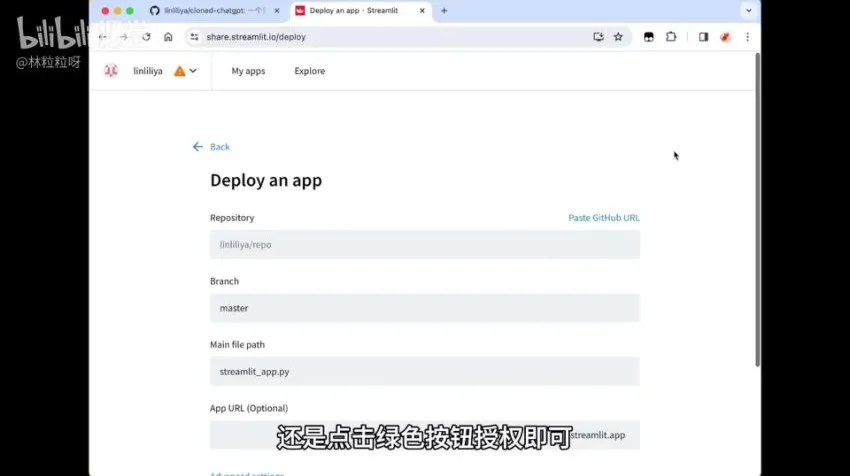This screenshot has width=850, height=476.
Task: Expand the tab search dropdown arrow
Action: (749, 10)
